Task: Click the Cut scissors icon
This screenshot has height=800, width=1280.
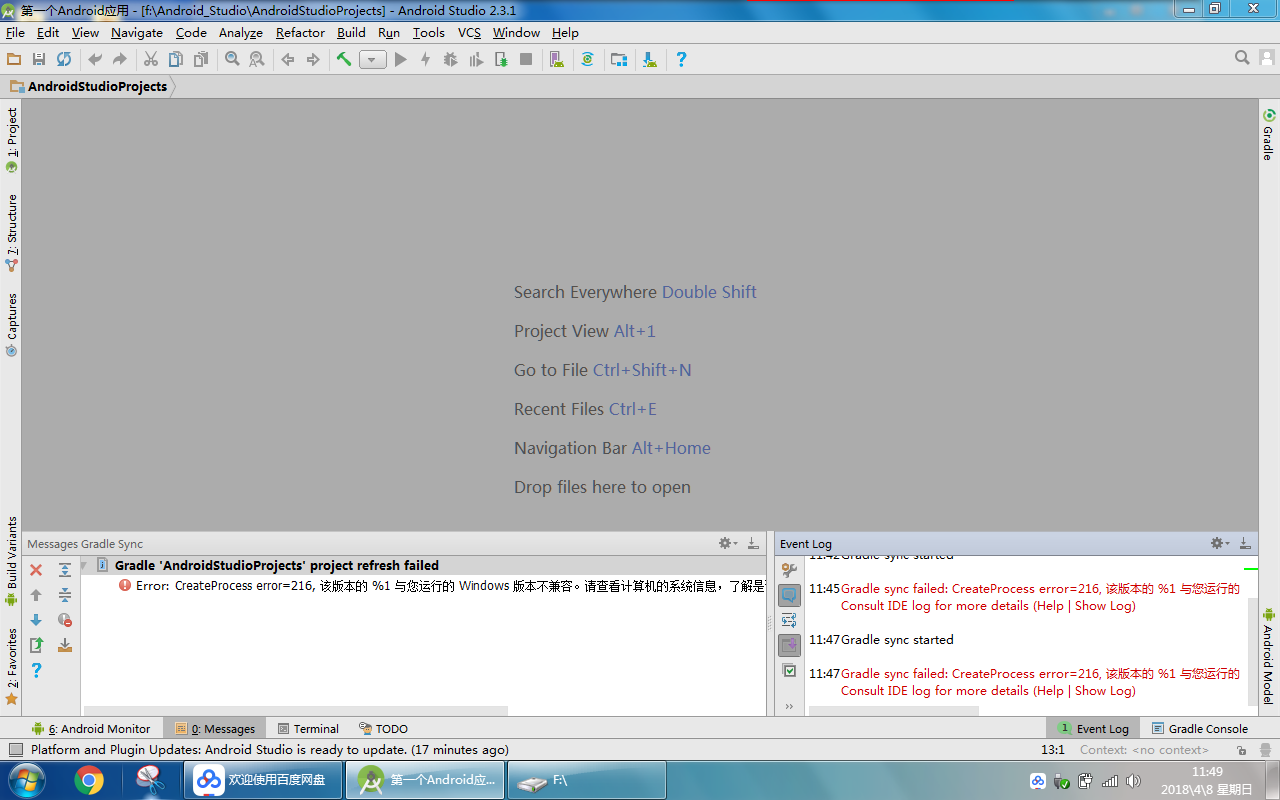Action: (151, 60)
